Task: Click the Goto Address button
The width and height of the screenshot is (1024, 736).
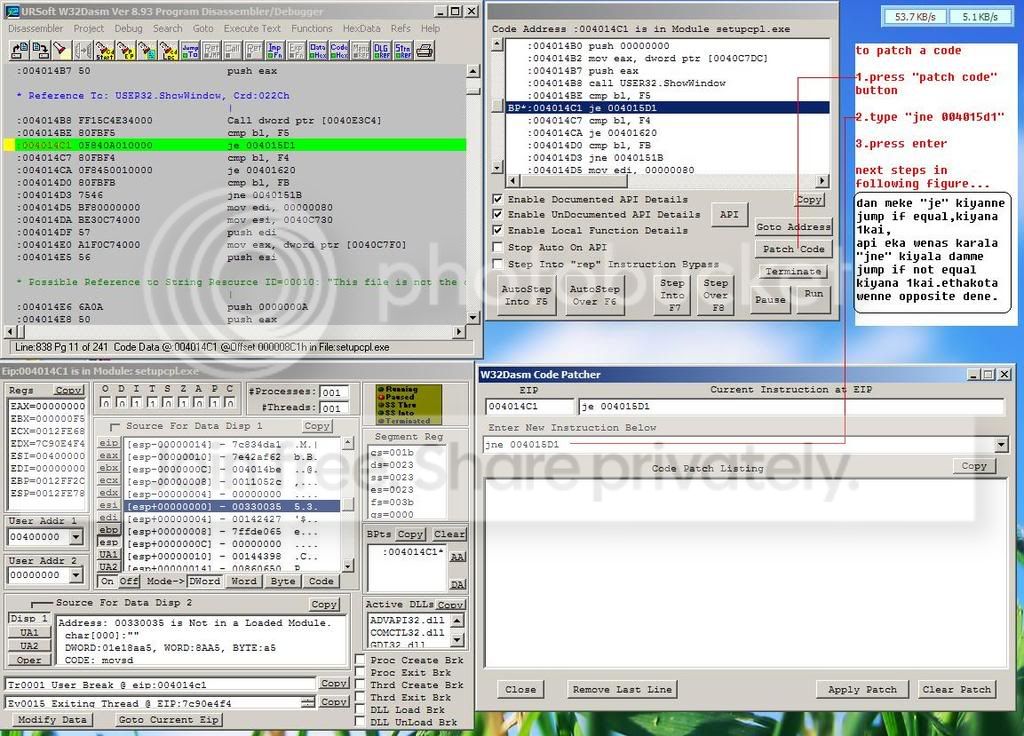Action: pyautogui.click(x=793, y=227)
